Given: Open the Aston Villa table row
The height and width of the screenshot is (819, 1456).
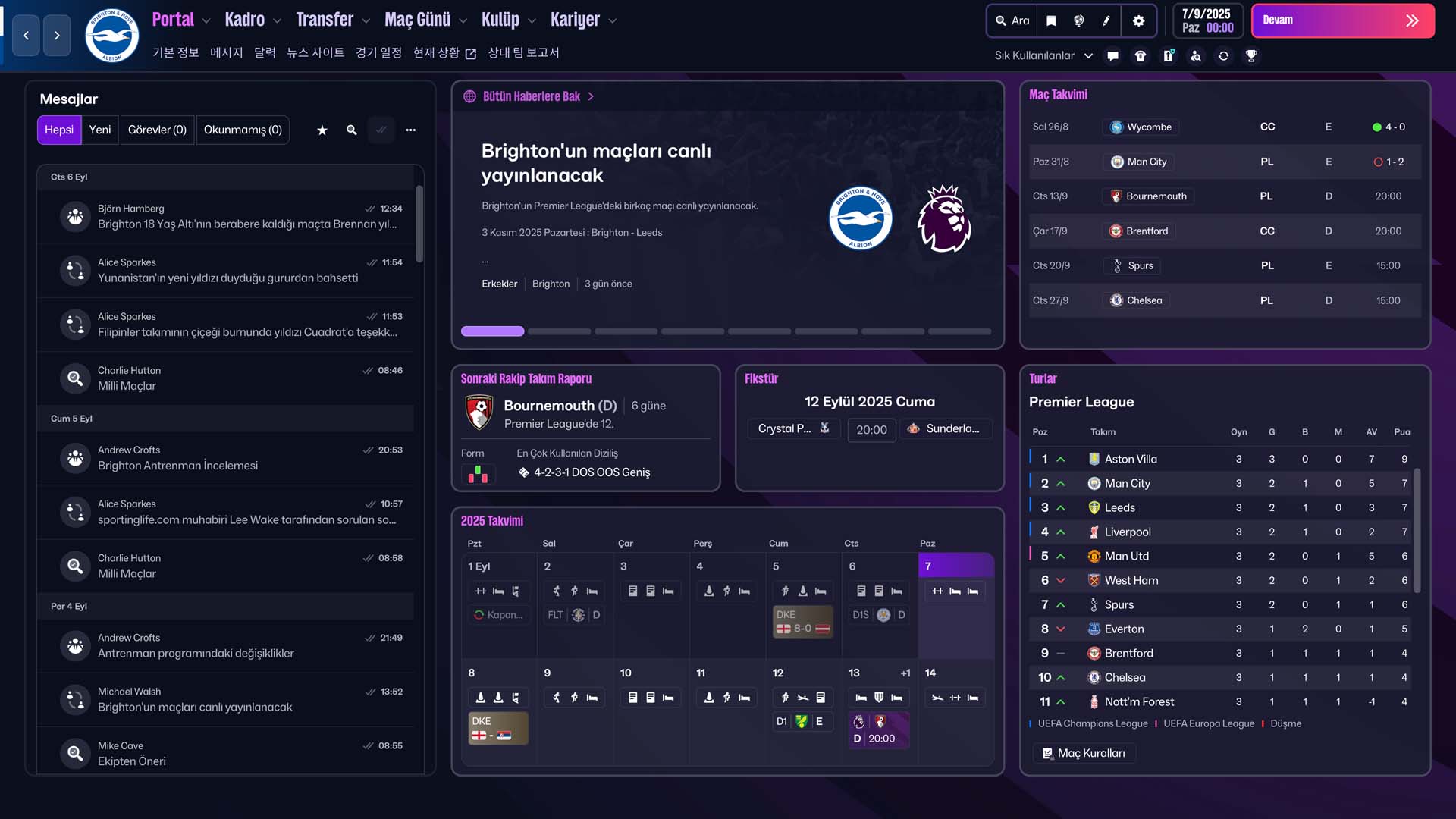Looking at the screenshot, I should click(x=1222, y=459).
